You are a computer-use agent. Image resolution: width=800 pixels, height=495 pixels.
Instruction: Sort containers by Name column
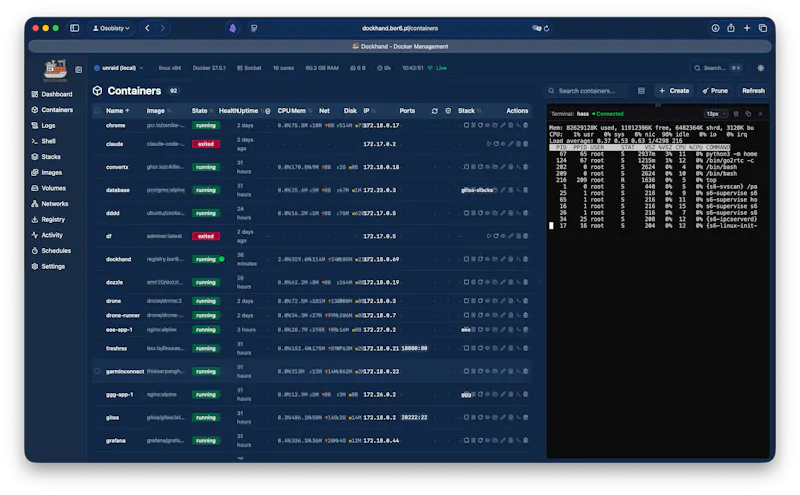[117, 111]
